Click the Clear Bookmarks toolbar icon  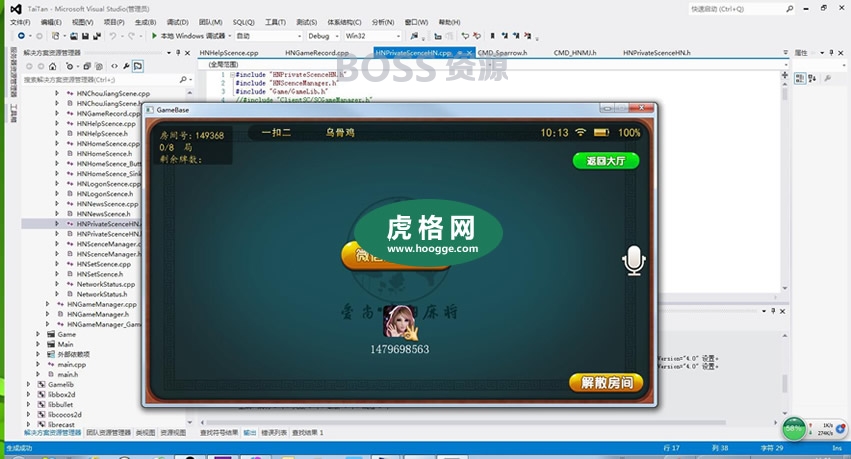tap(528, 36)
